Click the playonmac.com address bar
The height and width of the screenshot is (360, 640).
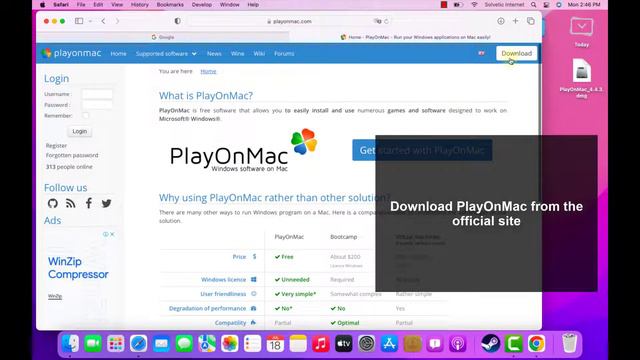(x=289, y=21)
